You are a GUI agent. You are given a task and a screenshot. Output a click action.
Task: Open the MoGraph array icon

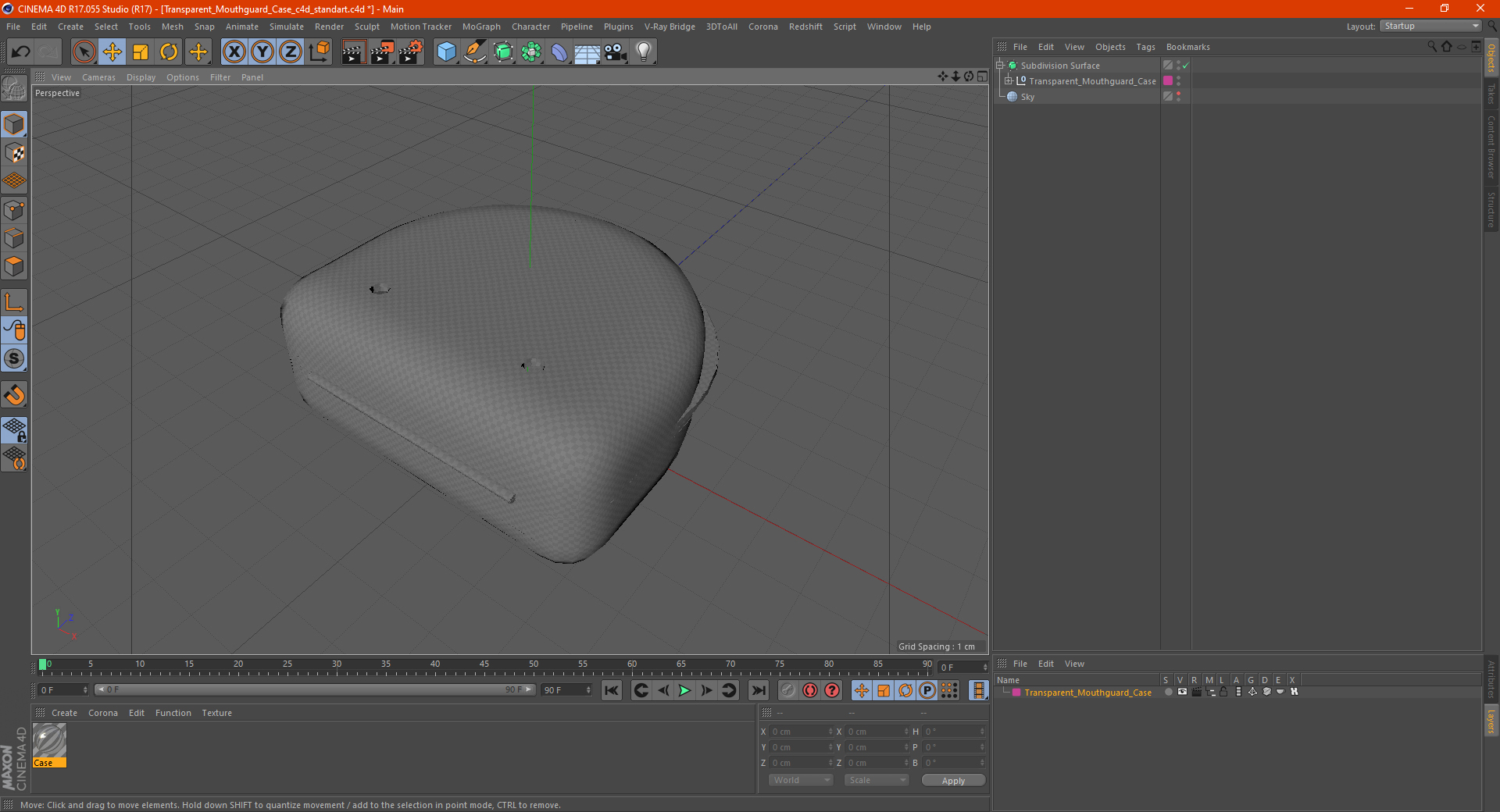[531, 52]
